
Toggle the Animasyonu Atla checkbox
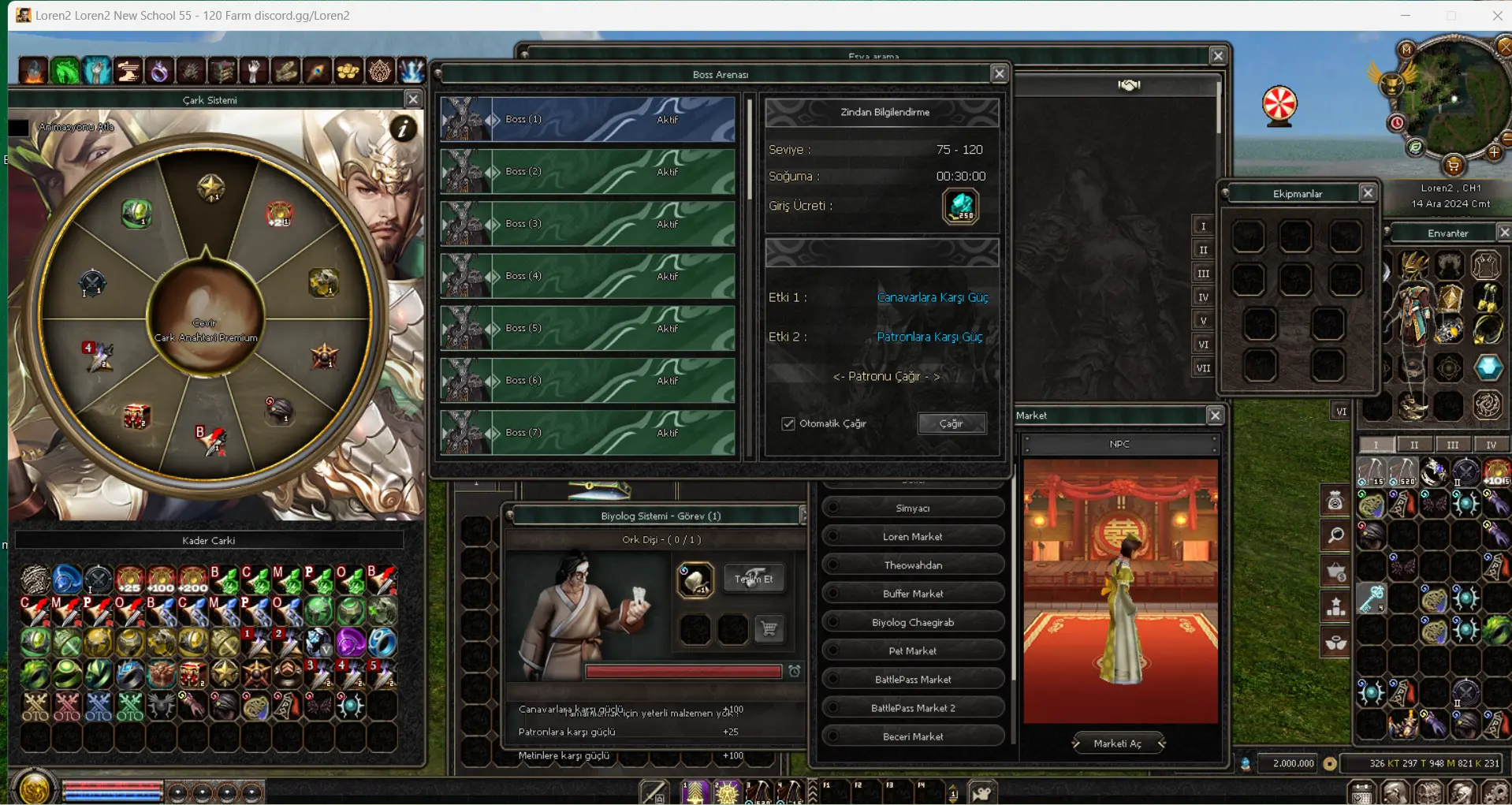tap(19, 127)
